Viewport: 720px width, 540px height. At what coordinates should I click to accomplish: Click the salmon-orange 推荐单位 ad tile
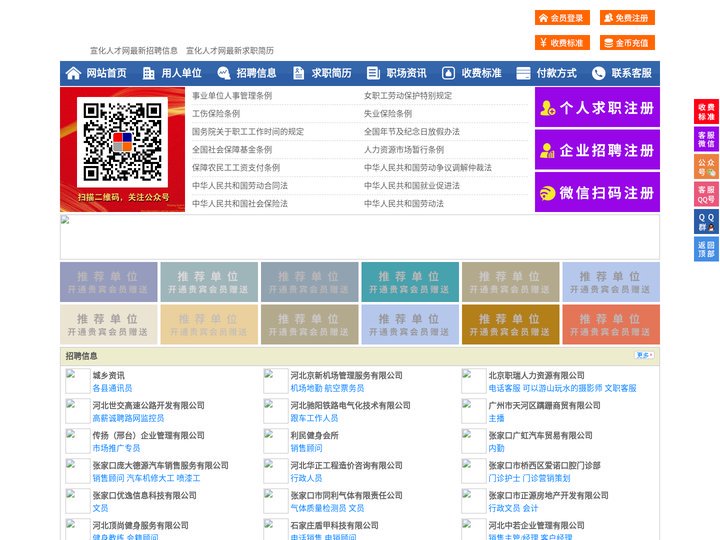[x=611, y=324]
